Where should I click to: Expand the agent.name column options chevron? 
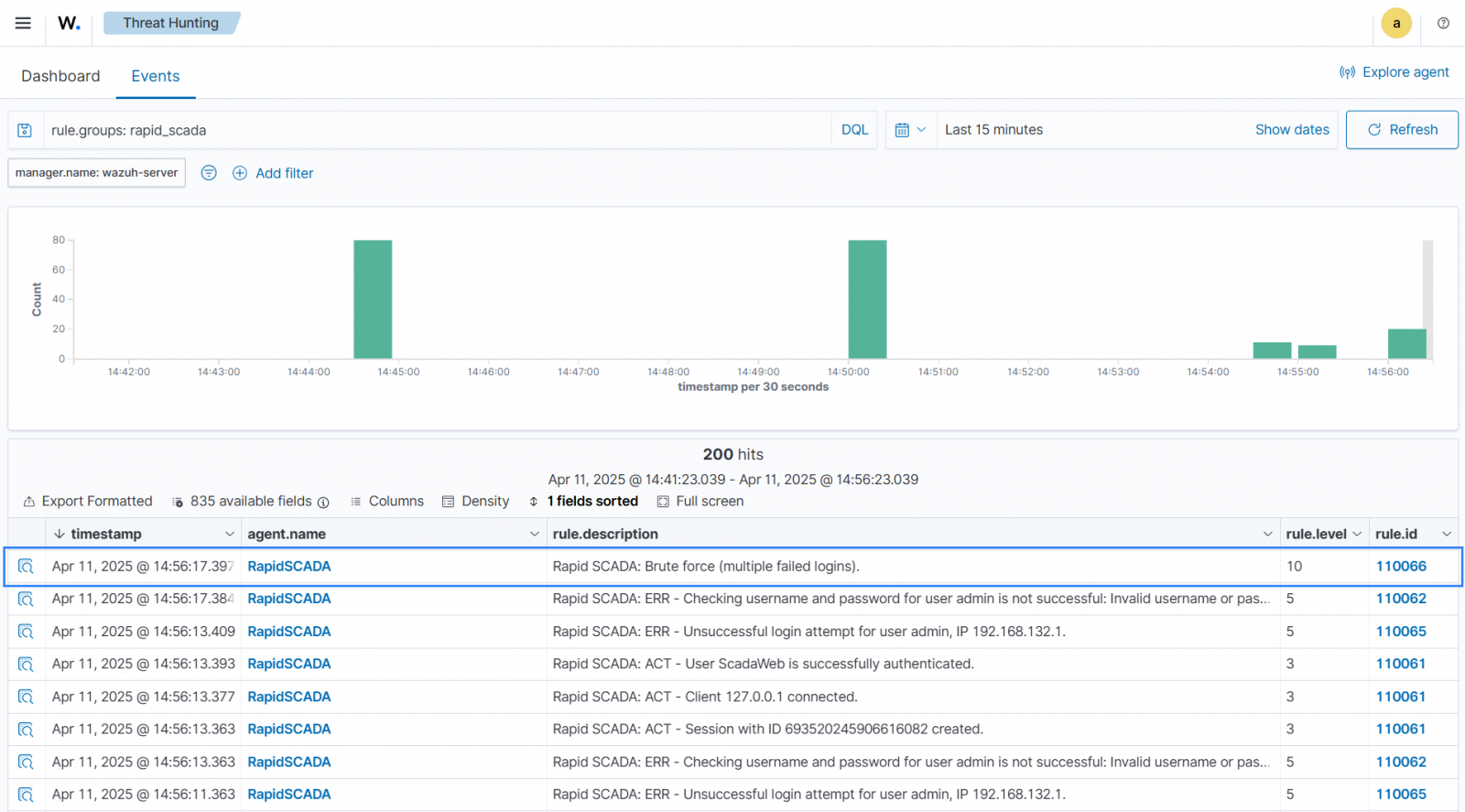tap(535, 535)
